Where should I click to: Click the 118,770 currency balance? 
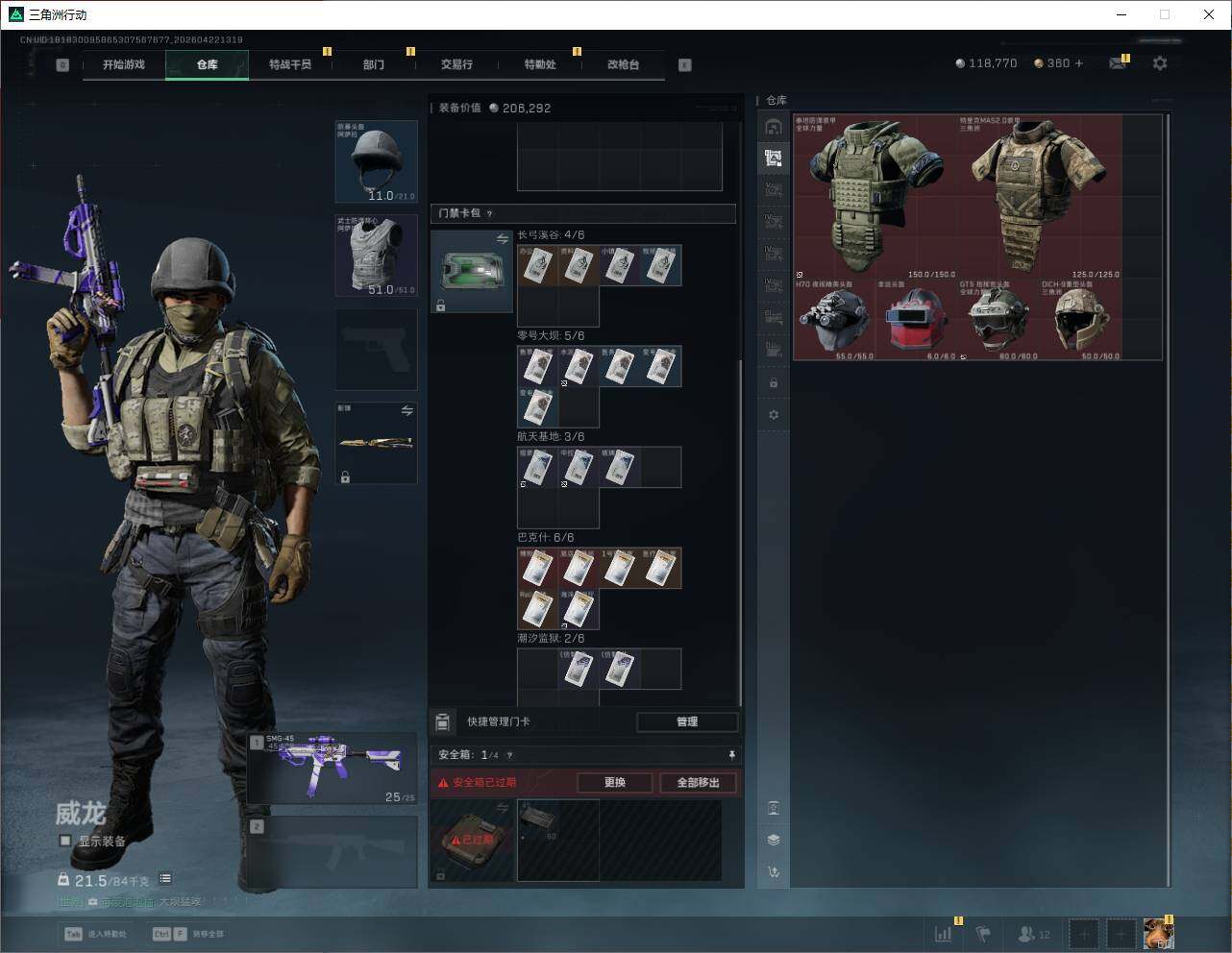986,63
